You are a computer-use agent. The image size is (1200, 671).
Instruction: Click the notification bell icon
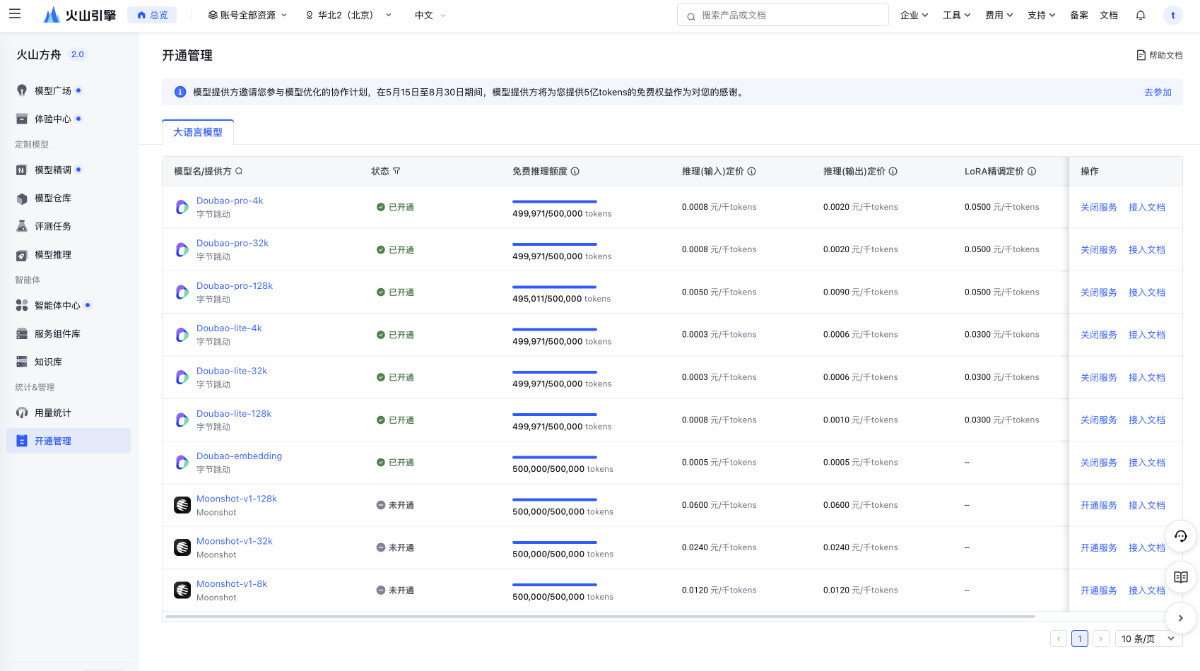1140,15
